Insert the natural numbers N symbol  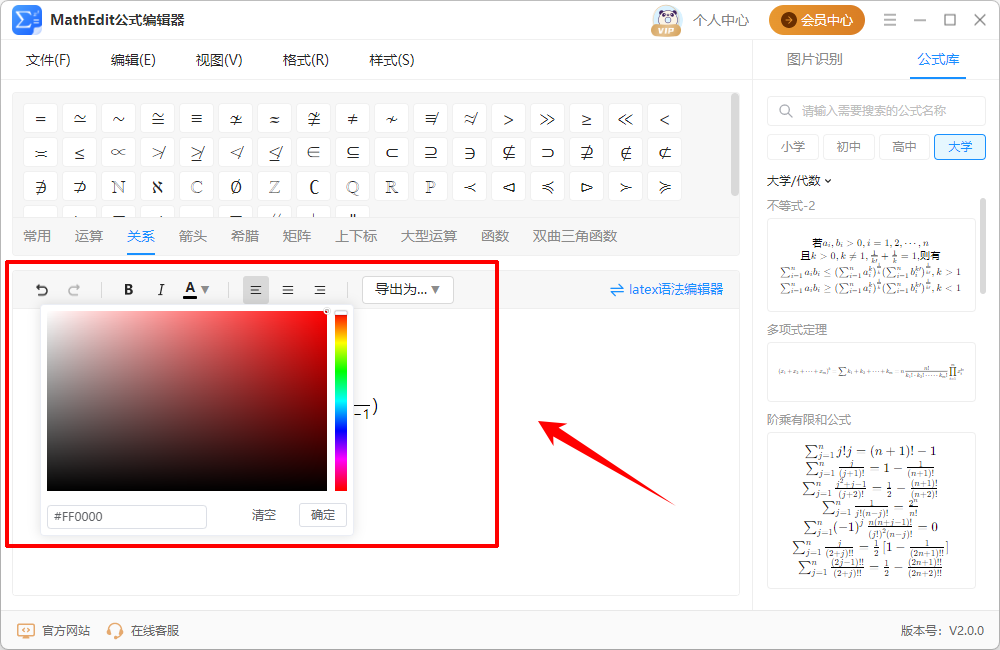tap(119, 188)
